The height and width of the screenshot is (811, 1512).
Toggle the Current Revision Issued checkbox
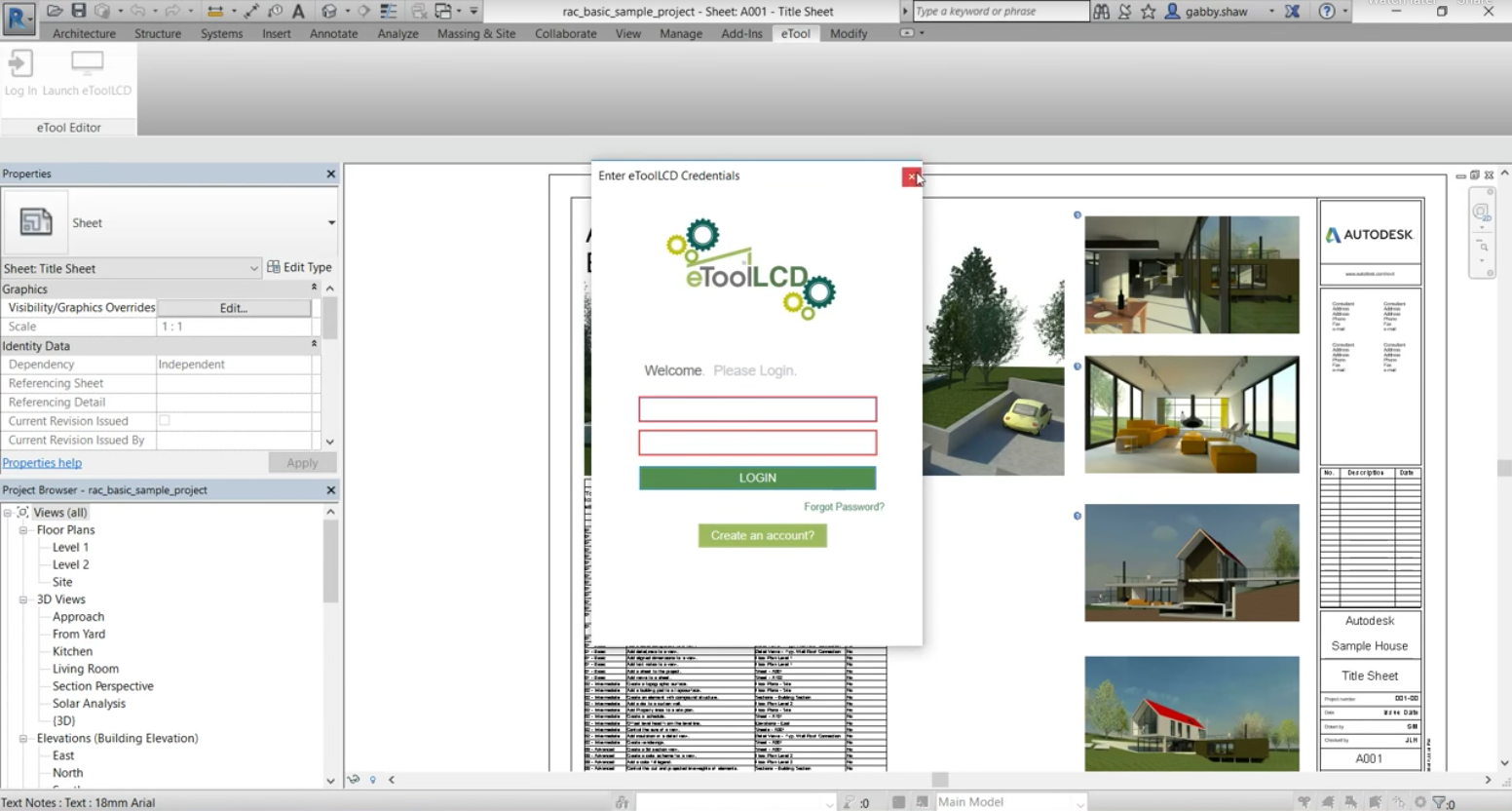coord(165,421)
